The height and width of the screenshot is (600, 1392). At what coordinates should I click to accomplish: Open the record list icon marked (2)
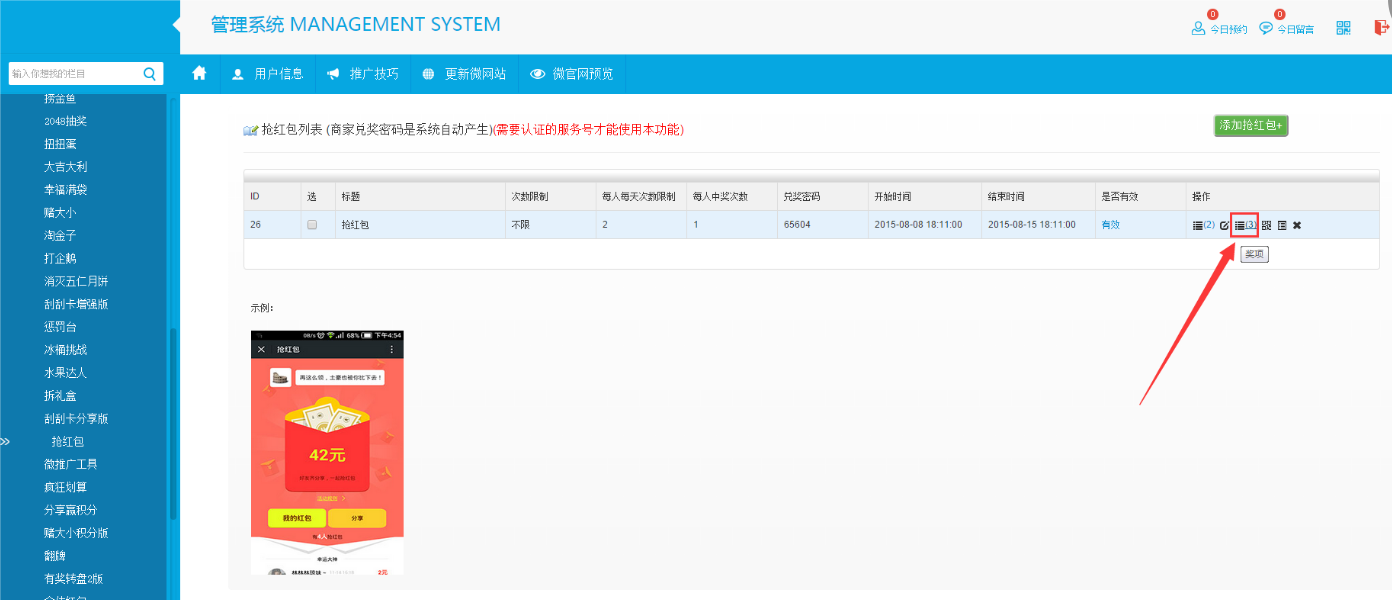pos(1203,225)
